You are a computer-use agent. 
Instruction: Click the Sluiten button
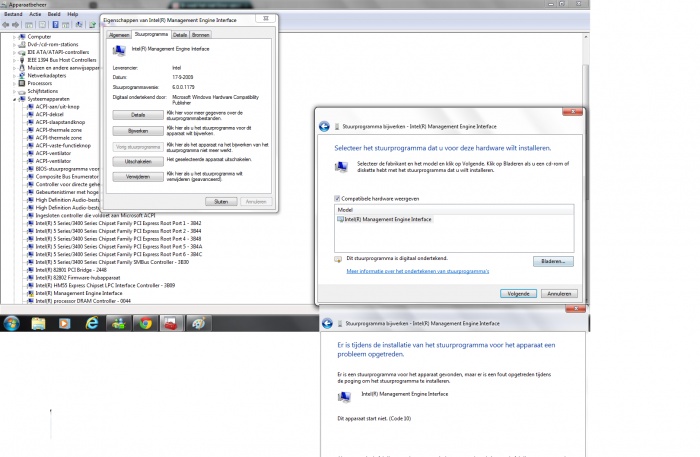pyautogui.click(x=221, y=202)
